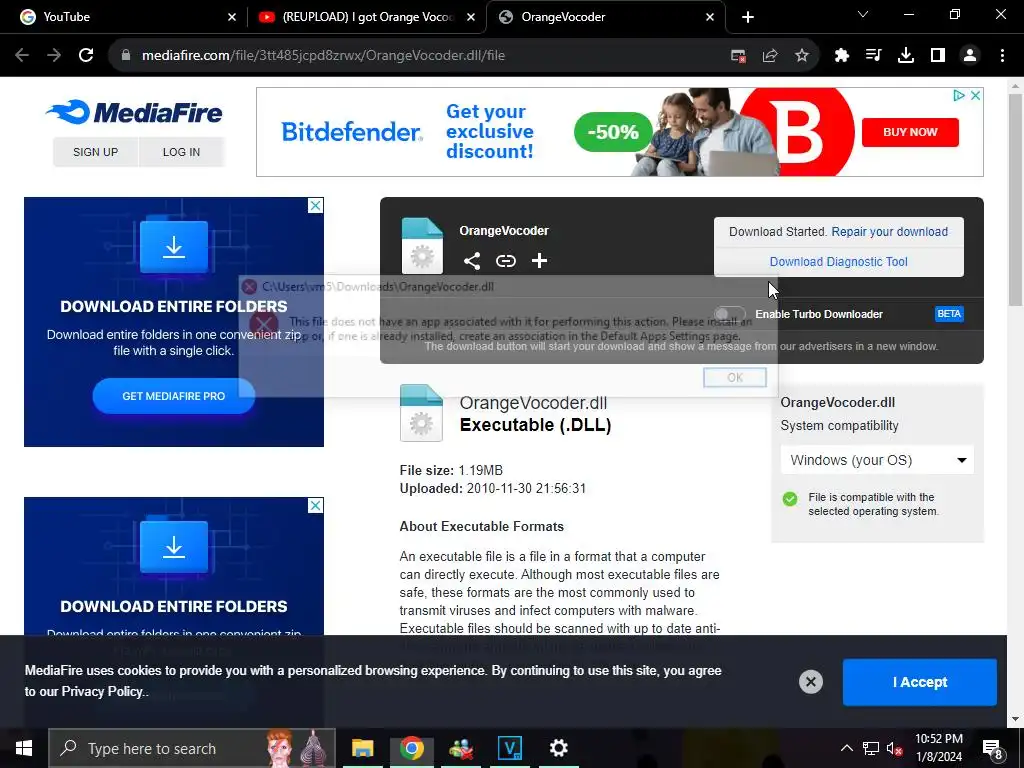Click the copy link icon under OrangeVocoder
Image resolution: width=1024 pixels, height=768 pixels.
point(505,261)
